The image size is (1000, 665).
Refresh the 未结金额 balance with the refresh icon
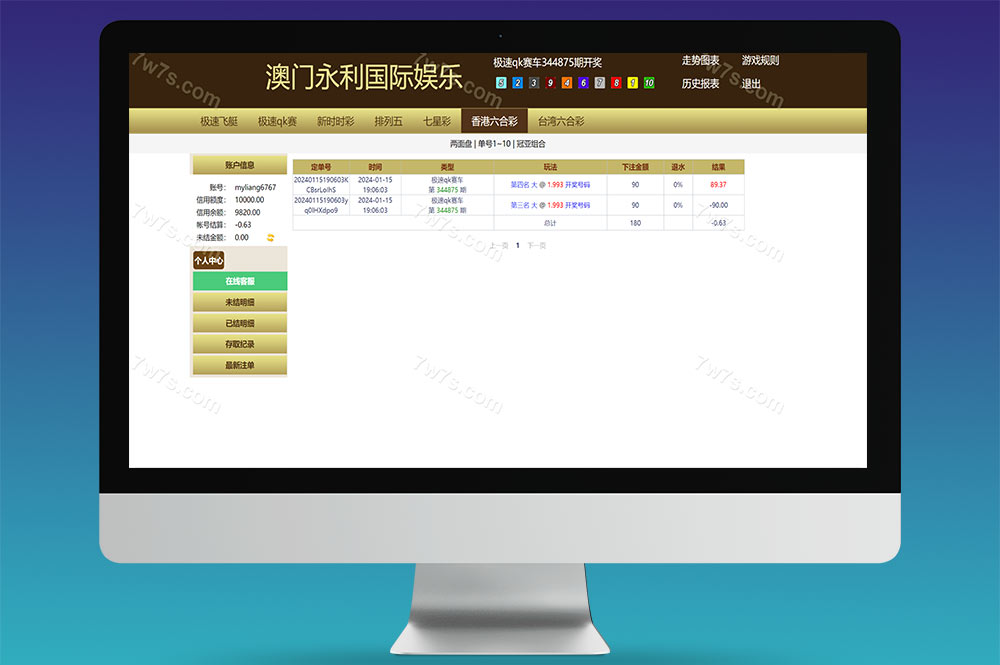(x=270, y=237)
